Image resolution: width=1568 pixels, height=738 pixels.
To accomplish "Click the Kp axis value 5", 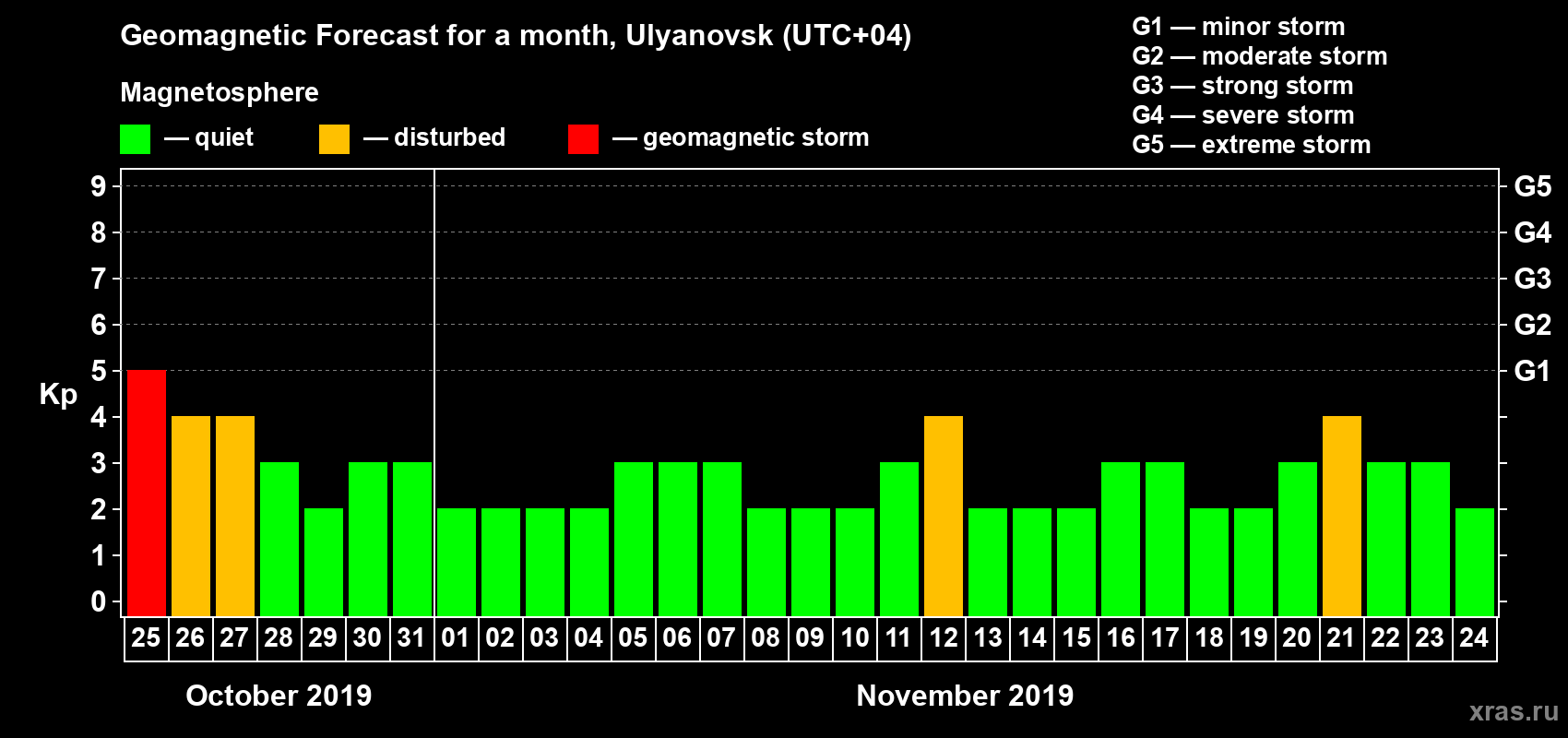I will point(99,371).
